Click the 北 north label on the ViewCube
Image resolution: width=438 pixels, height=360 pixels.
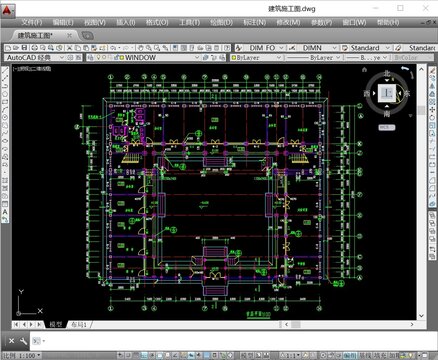(x=387, y=73)
